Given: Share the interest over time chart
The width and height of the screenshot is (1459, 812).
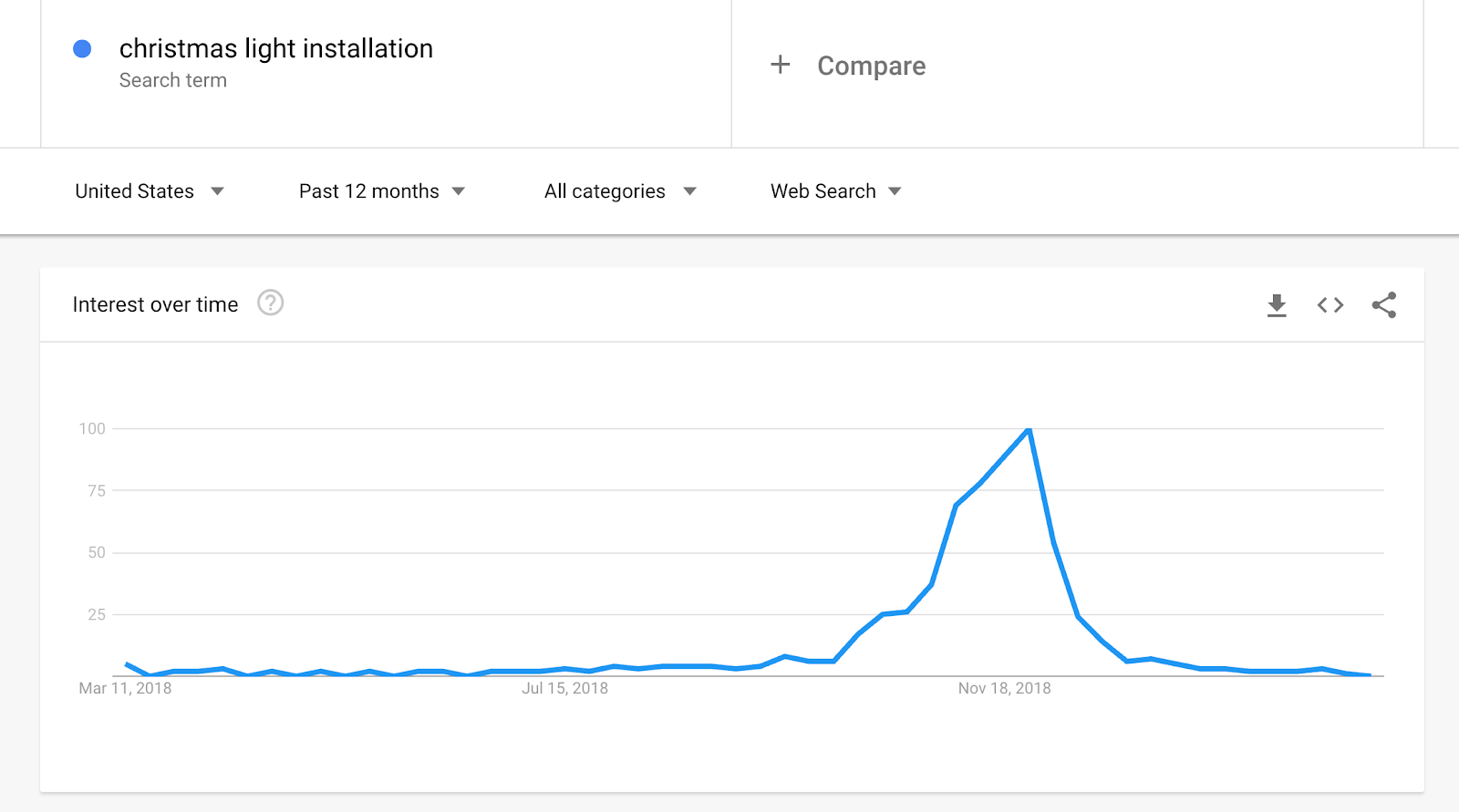Looking at the screenshot, I should [x=1384, y=305].
